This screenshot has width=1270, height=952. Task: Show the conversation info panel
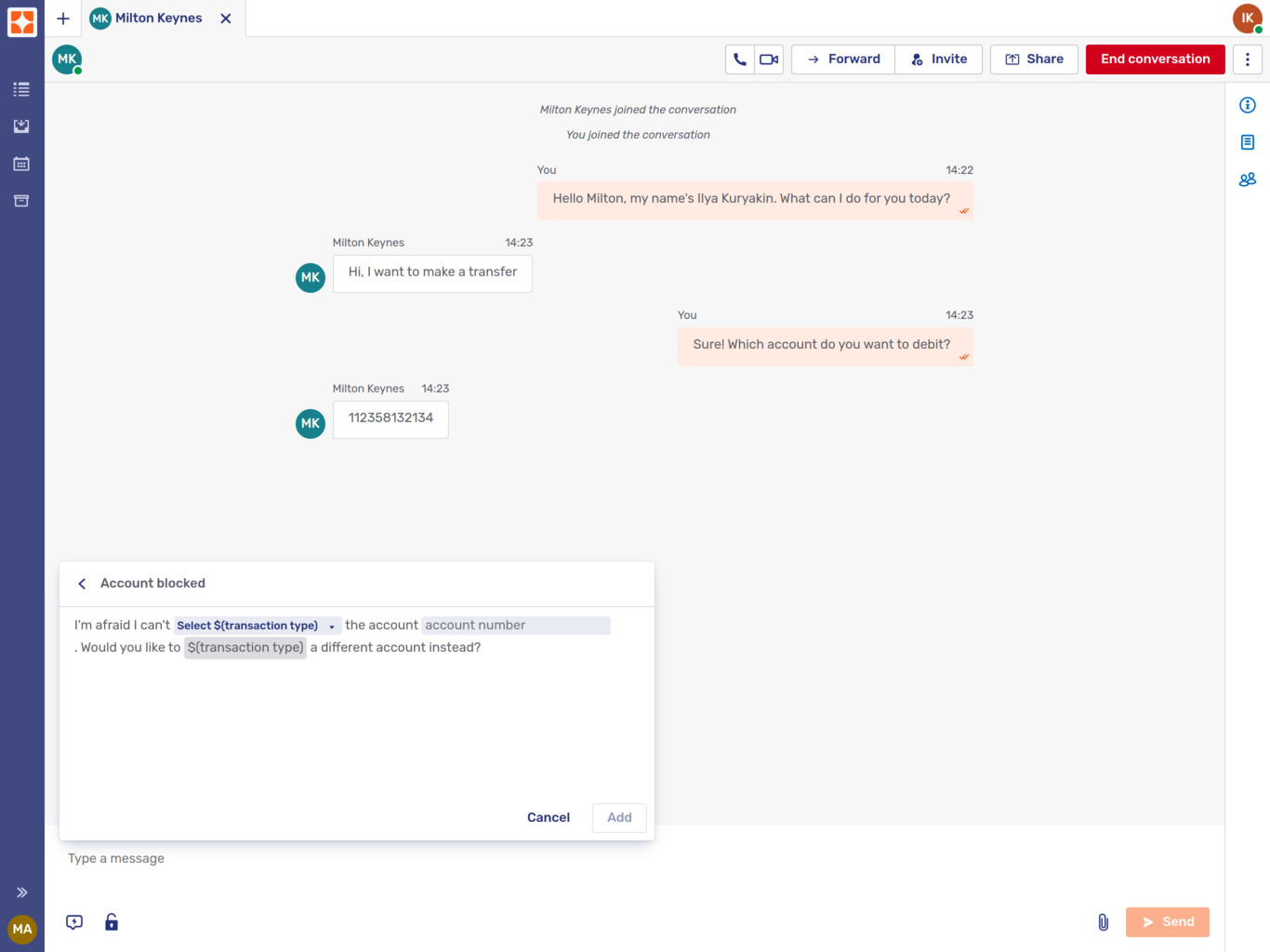click(x=1247, y=105)
